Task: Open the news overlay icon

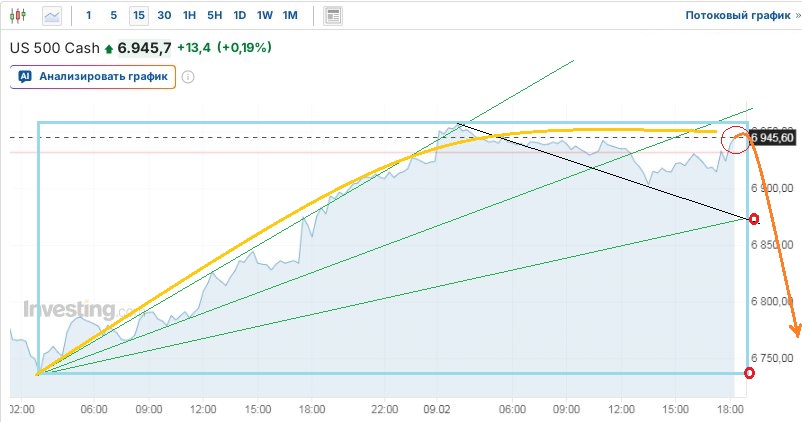Action: coord(333,16)
